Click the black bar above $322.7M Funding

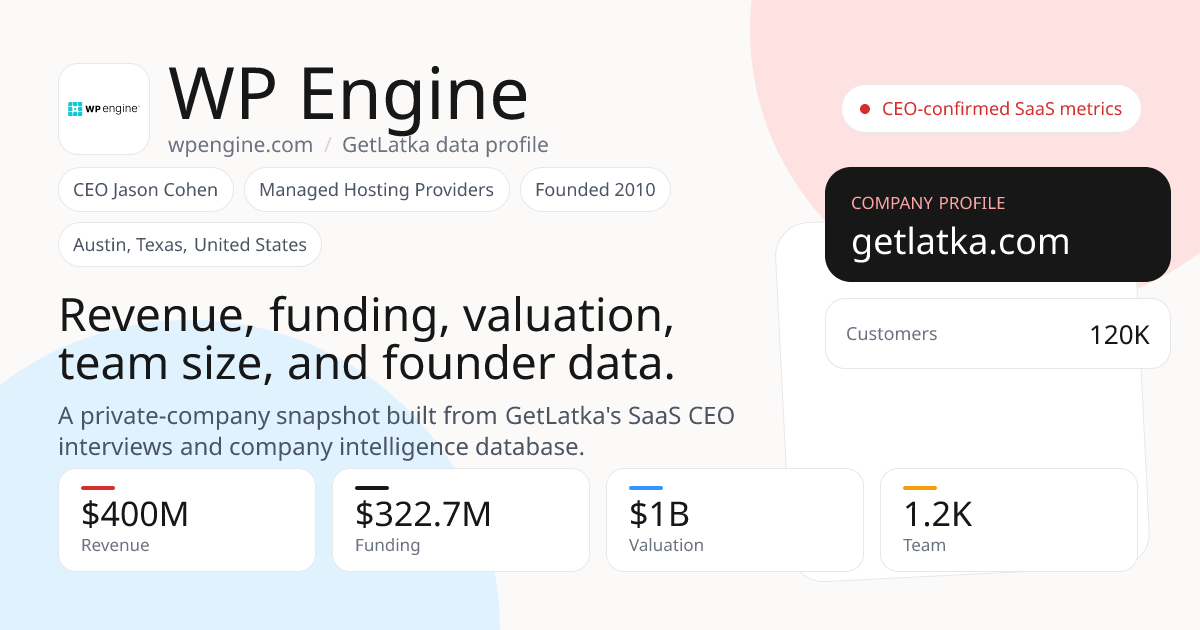pyautogui.click(x=372, y=488)
